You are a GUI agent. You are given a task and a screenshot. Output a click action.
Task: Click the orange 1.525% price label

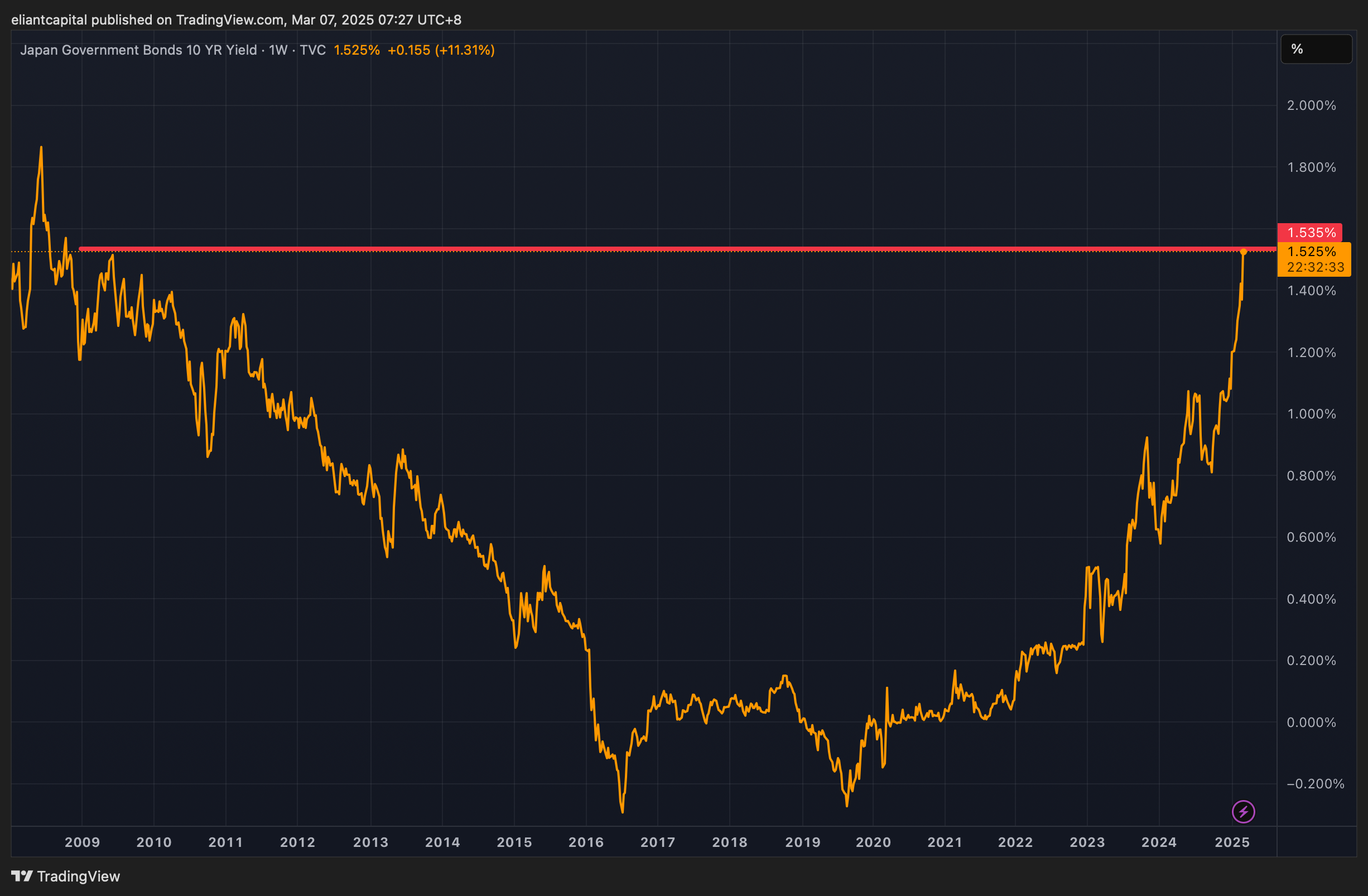1312,252
